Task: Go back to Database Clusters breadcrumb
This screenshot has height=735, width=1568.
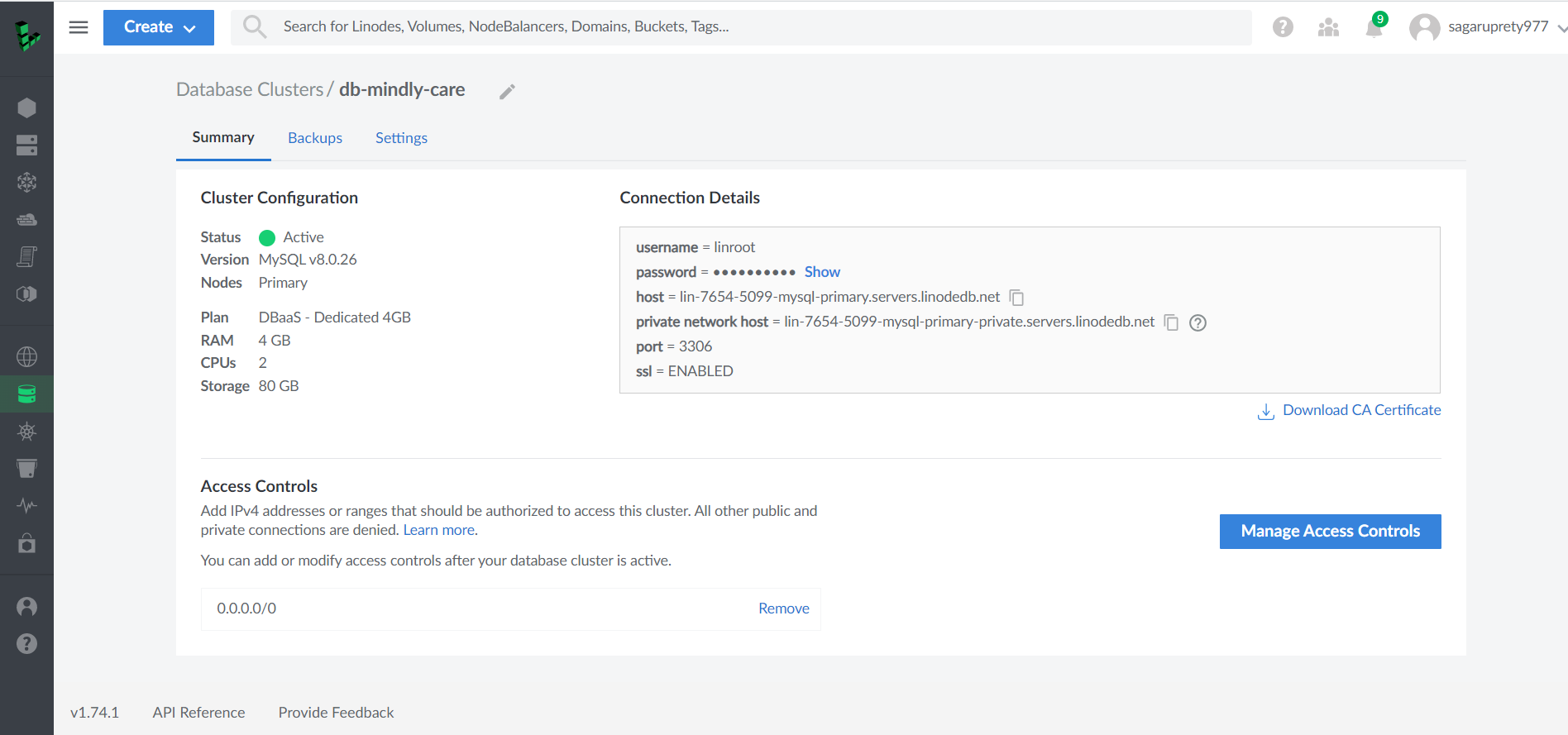Action: point(250,89)
